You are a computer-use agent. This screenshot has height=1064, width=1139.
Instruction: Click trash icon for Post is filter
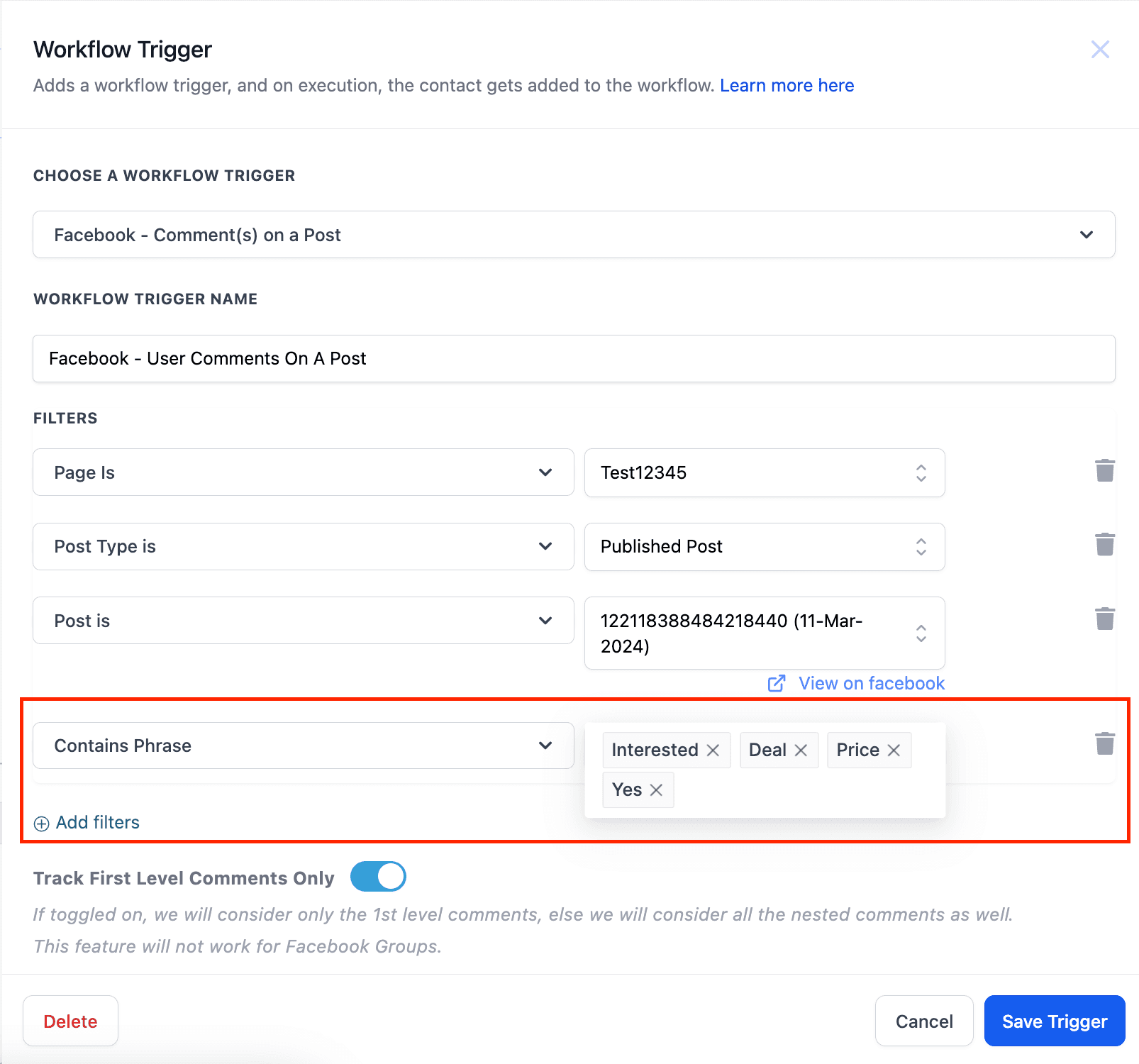pyautogui.click(x=1105, y=619)
